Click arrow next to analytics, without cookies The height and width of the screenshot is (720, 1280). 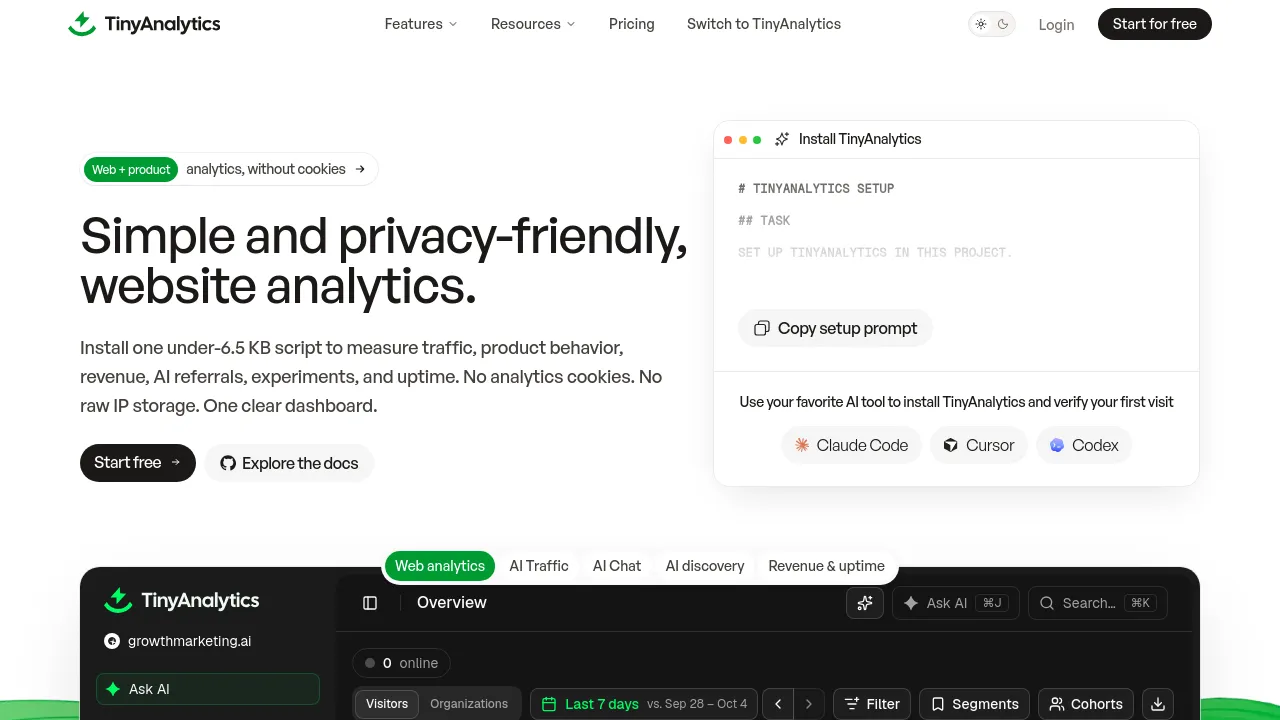point(360,169)
